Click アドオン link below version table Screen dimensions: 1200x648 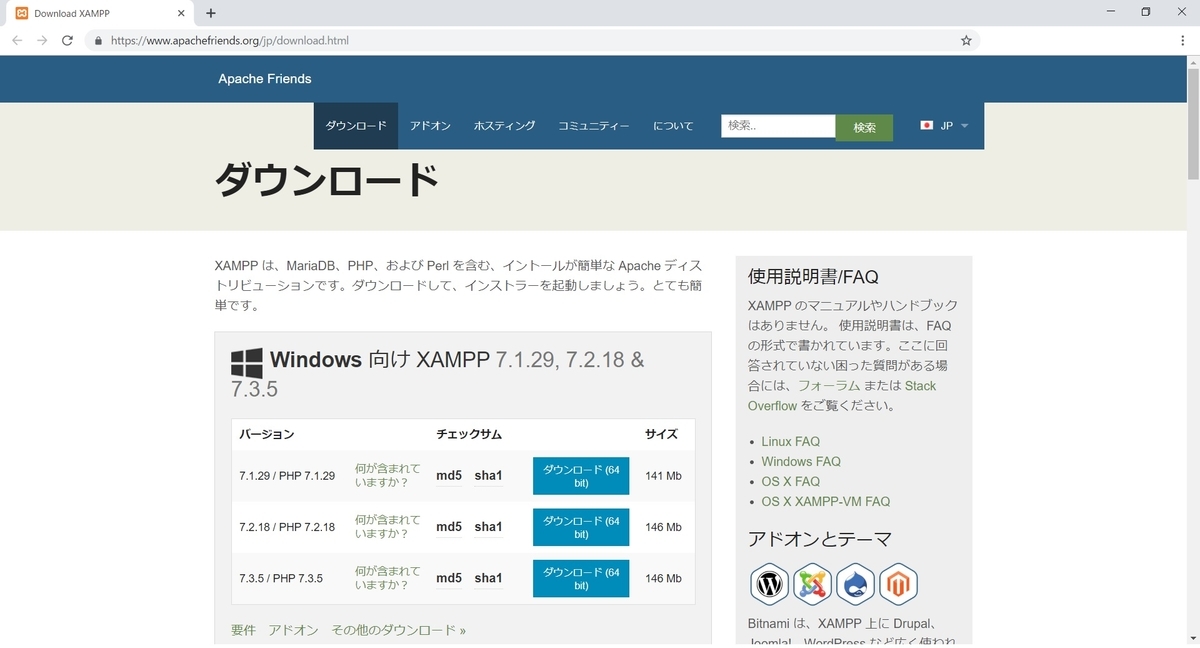click(293, 630)
